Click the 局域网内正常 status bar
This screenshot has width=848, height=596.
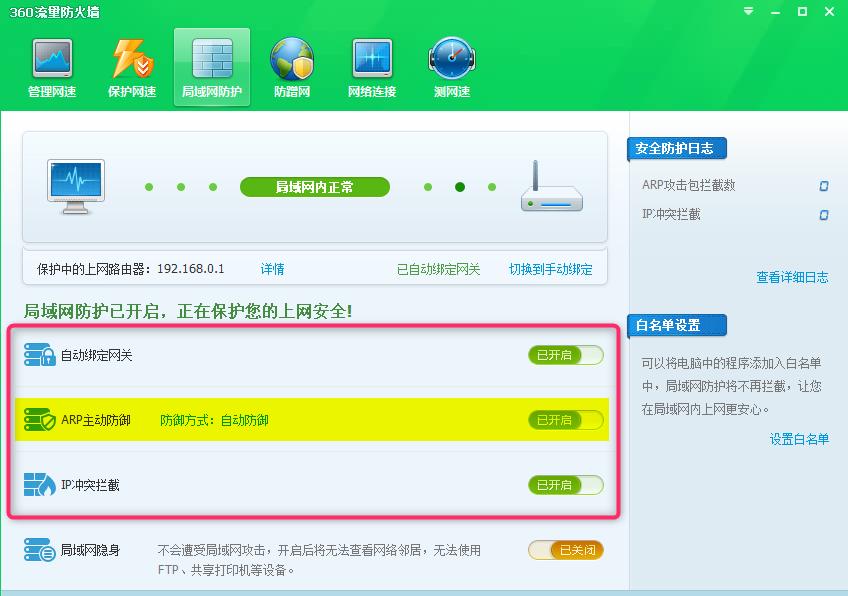[x=314, y=187]
